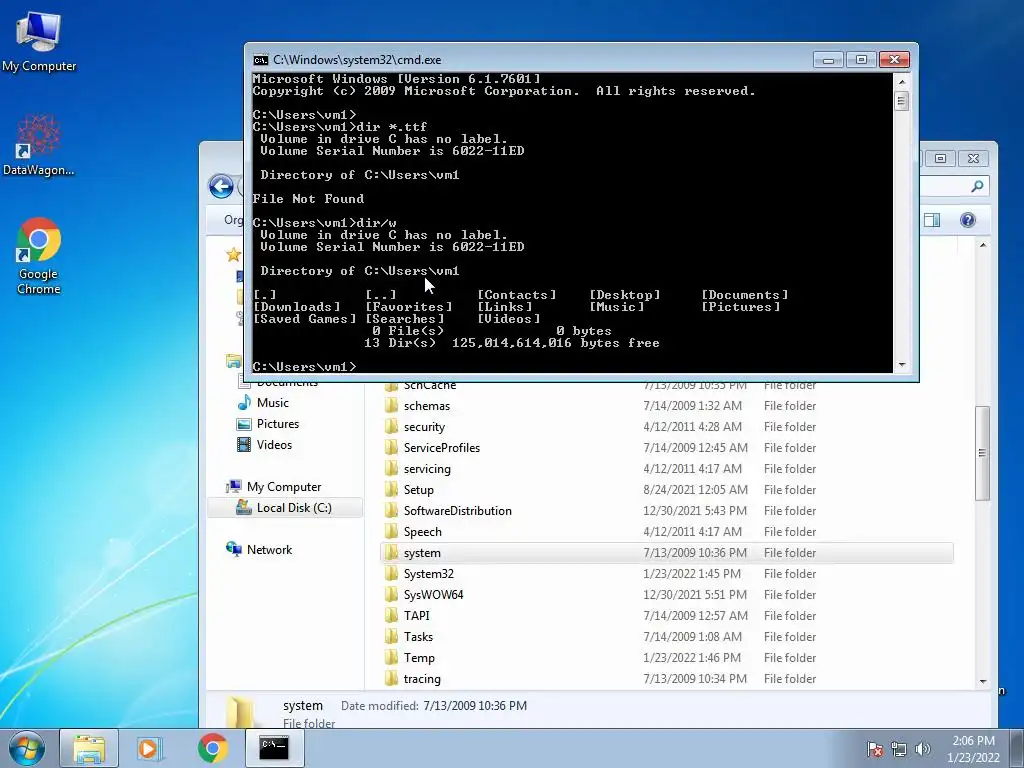The image size is (1024, 768).
Task: Click the Action Center flag tray icon
Action: tap(874, 749)
